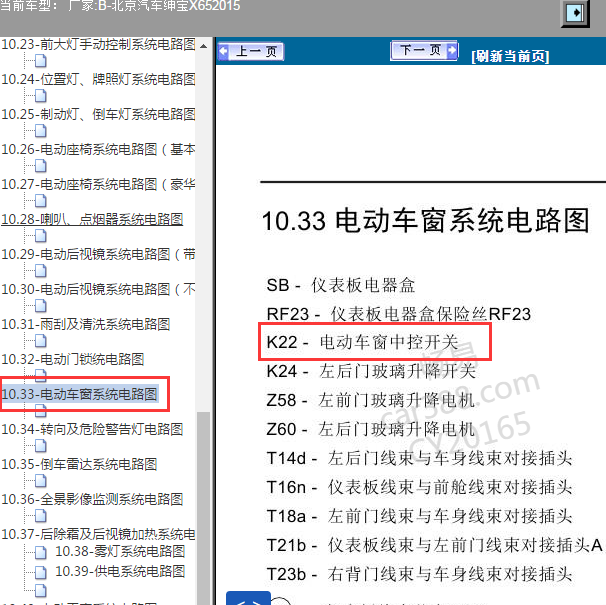606x605 pixels.
Task: Select 10.35-倒车雷达系统电路图 item
Action: (79, 464)
